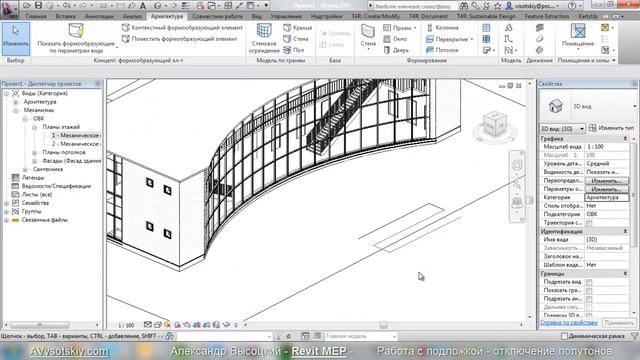Click the help question mark icon
This screenshot has height=360, width=640.
click(572, 6)
